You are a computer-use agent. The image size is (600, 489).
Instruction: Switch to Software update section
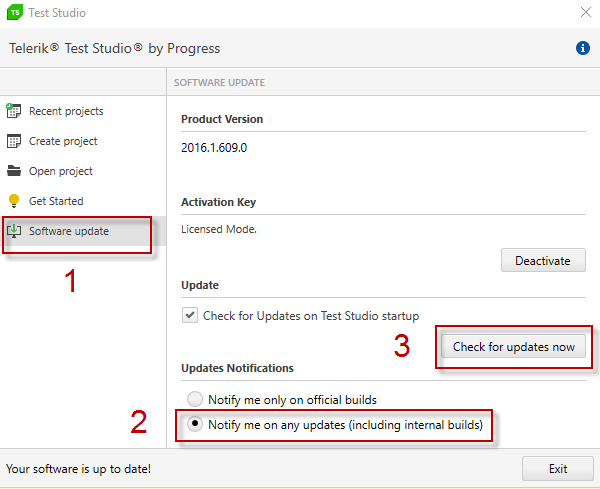(69, 231)
